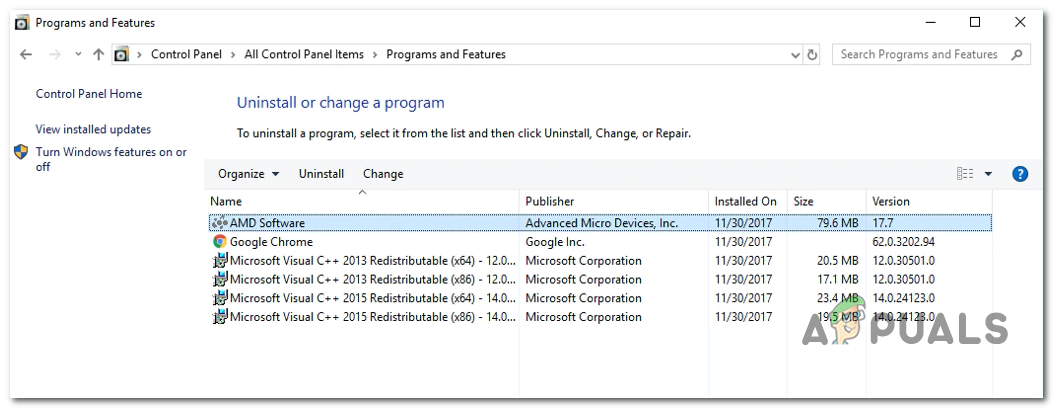This screenshot has width=1054, height=409.
Task: Click the view options icon
Action: 965,174
